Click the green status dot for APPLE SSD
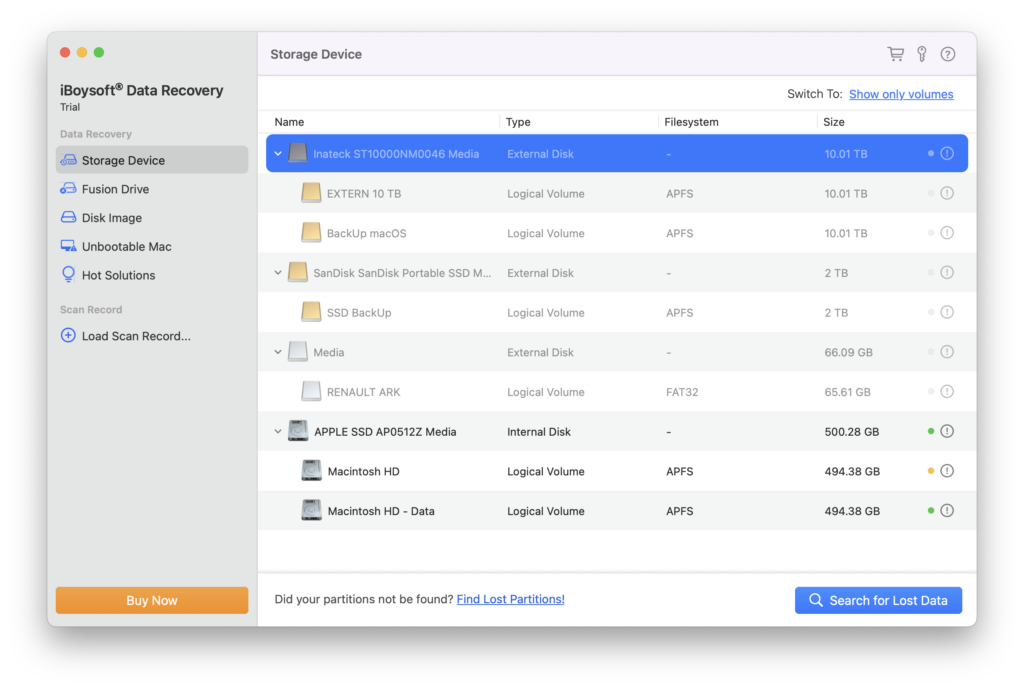This screenshot has width=1024, height=689. click(x=931, y=431)
